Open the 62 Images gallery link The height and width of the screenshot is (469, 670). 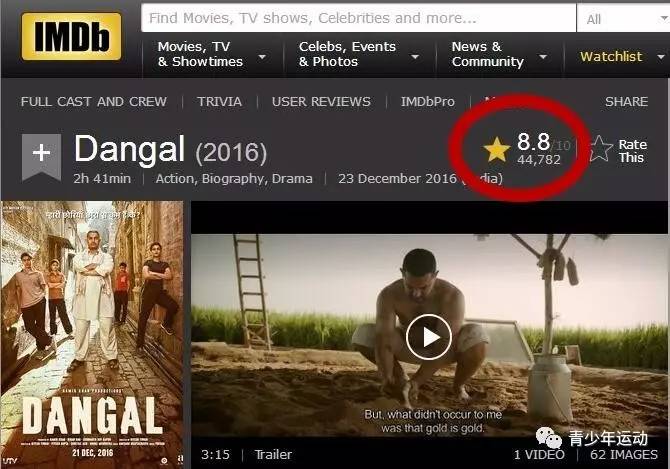pyautogui.click(x=624, y=454)
